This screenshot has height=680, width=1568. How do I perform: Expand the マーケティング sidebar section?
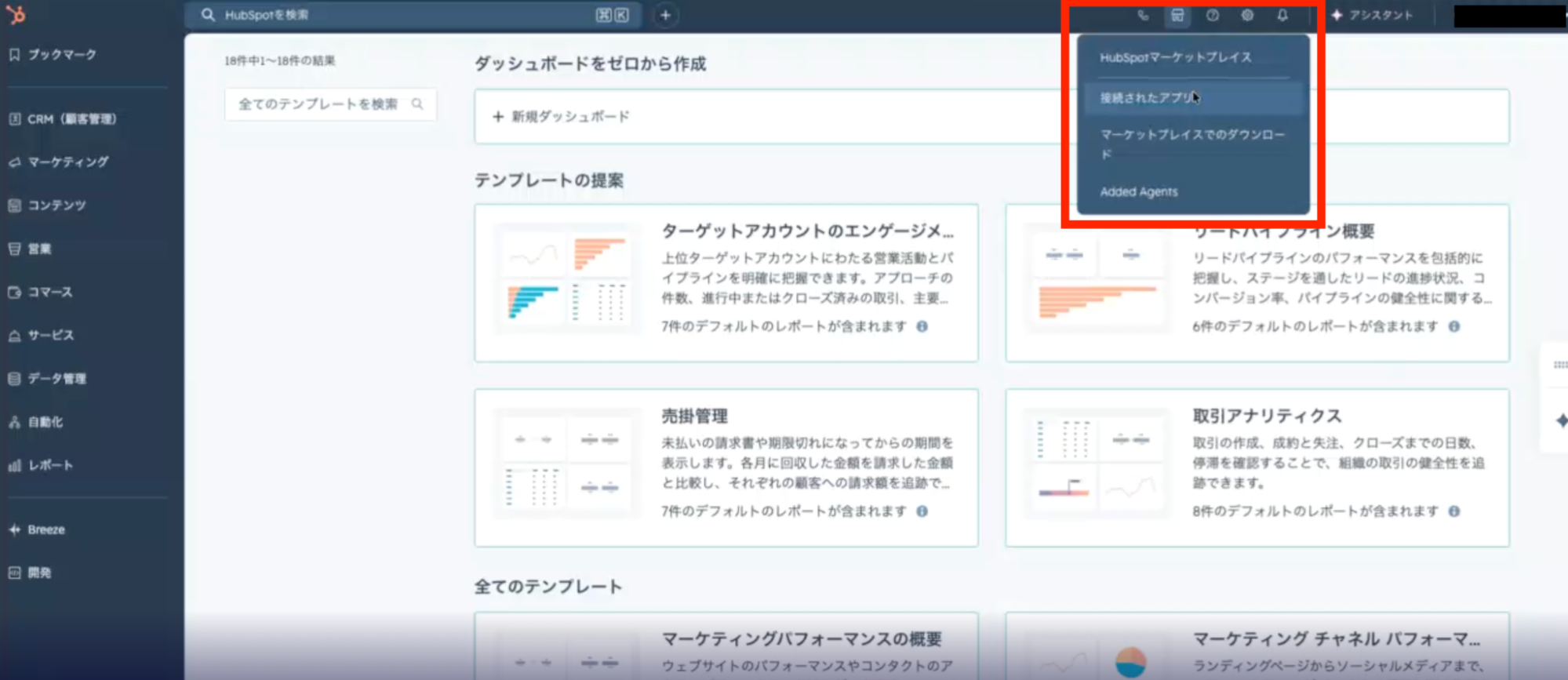(x=67, y=162)
